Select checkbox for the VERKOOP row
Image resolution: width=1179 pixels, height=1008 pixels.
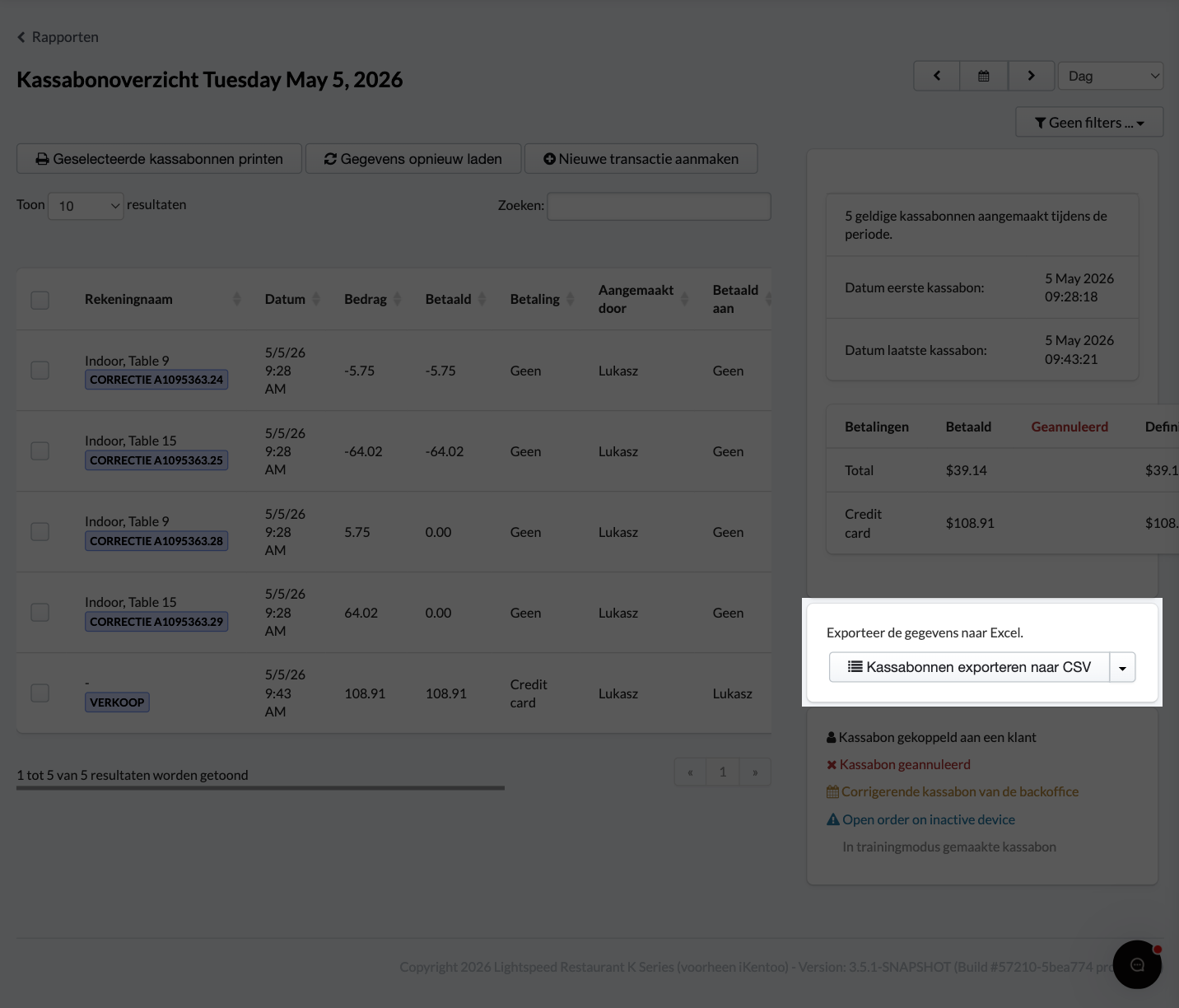tap(40, 693)
